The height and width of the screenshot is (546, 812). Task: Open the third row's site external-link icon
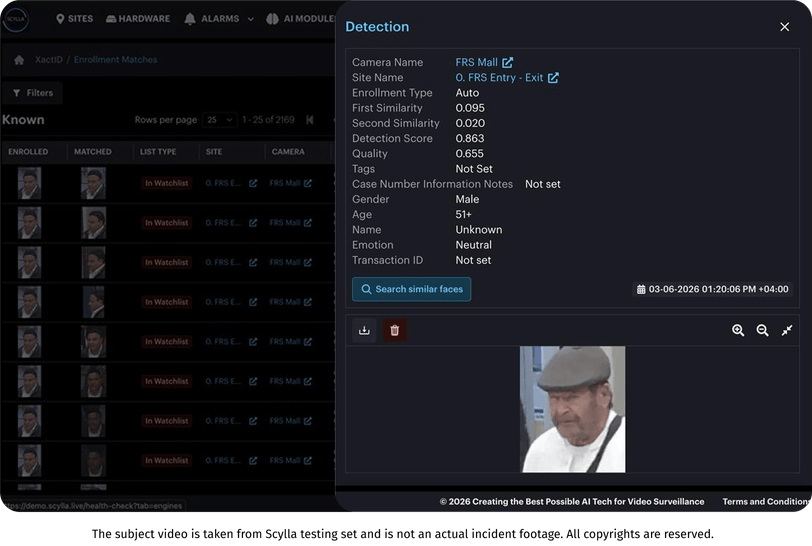[253, 262]
